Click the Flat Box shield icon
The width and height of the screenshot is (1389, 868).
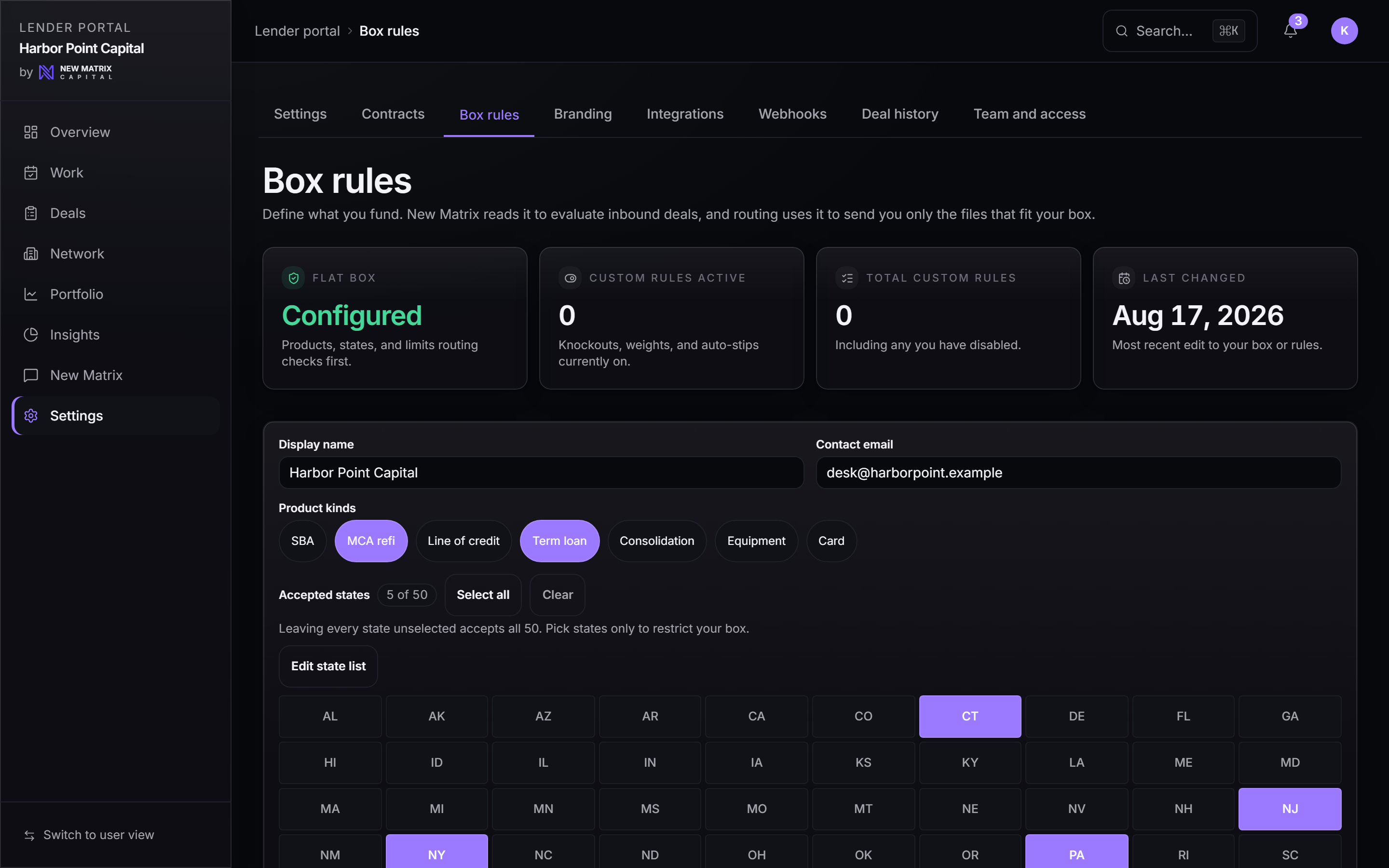293,278
